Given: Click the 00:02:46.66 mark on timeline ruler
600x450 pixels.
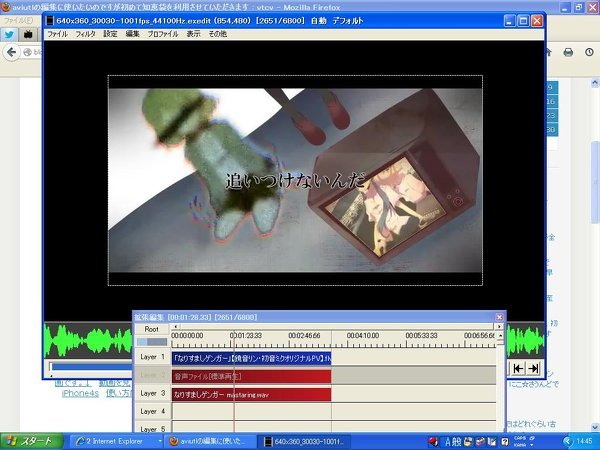Looking at the screenshot, I should 304,336.
